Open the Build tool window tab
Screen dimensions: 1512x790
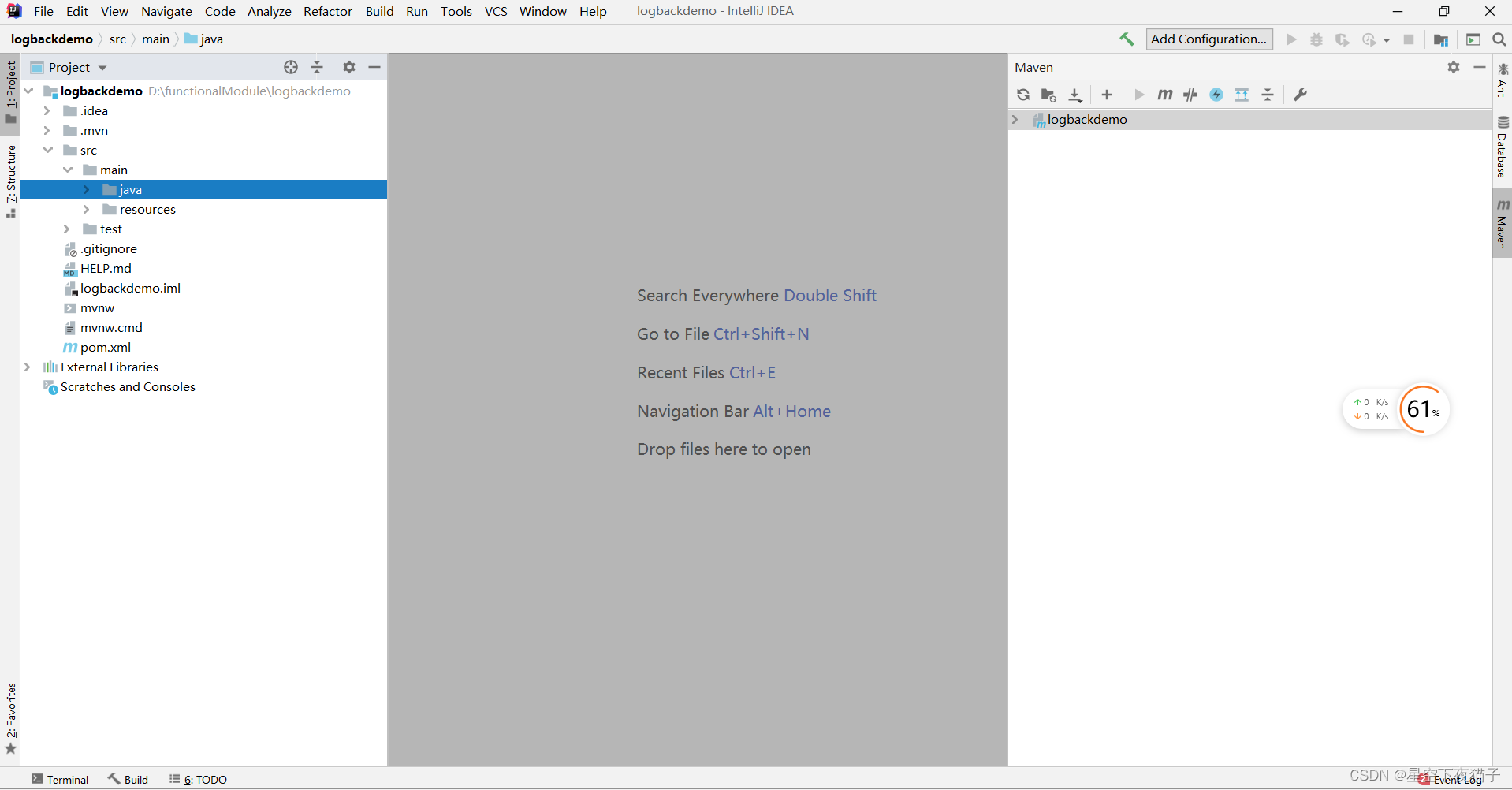[x=128, y=779]
